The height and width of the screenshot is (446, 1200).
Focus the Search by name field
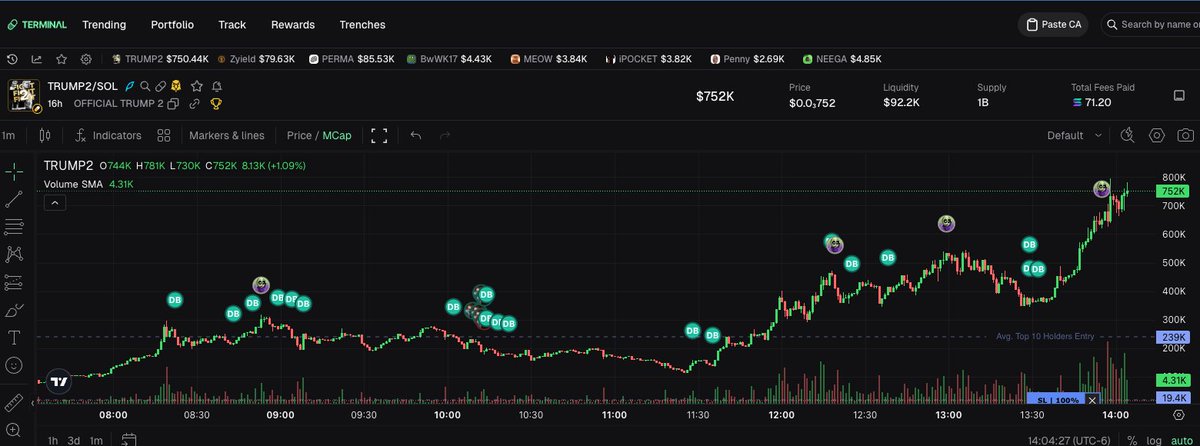(1150, 24)
